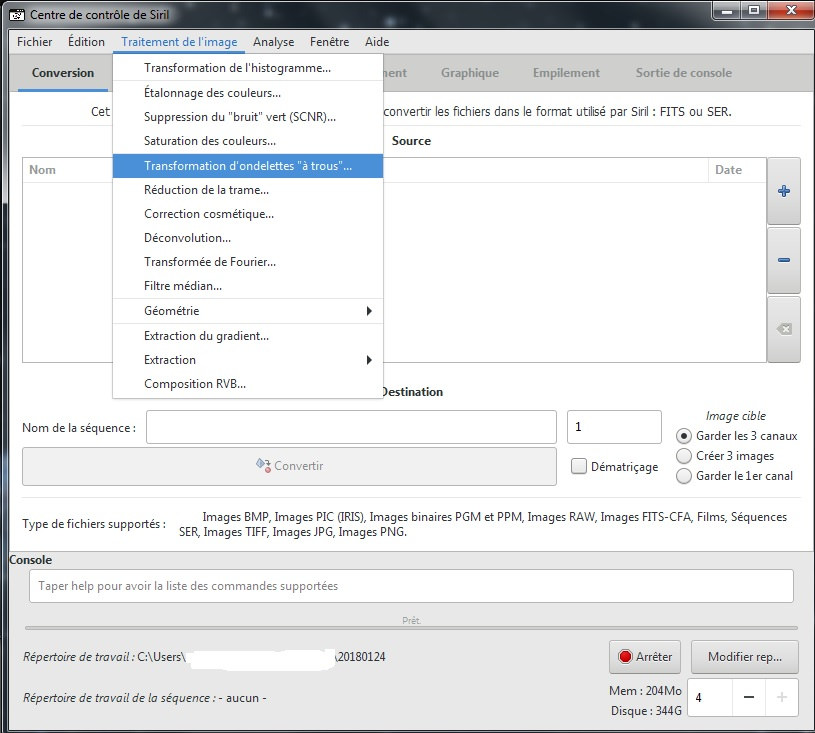The width and height of the screenshot is (815, 733).
Task: Click the plus icon to add source files
Action: click(x=784, y=191)
